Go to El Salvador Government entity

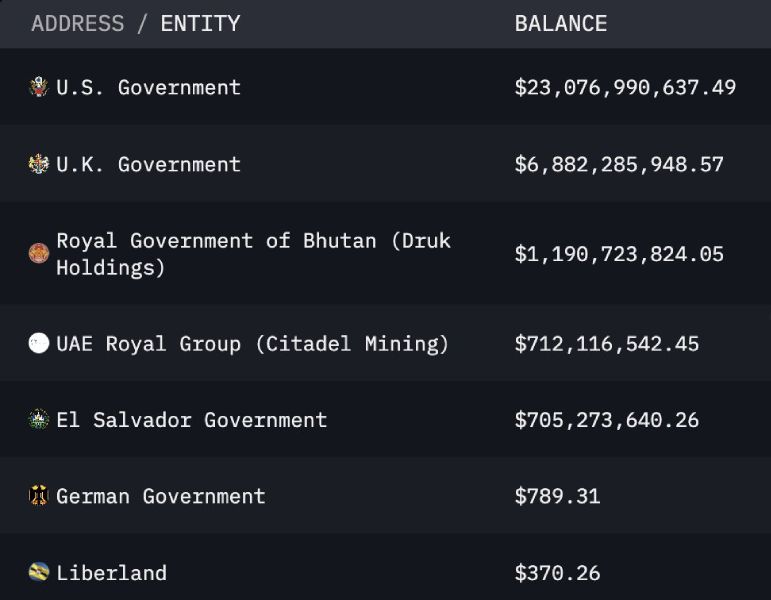[x=191, y=420]
